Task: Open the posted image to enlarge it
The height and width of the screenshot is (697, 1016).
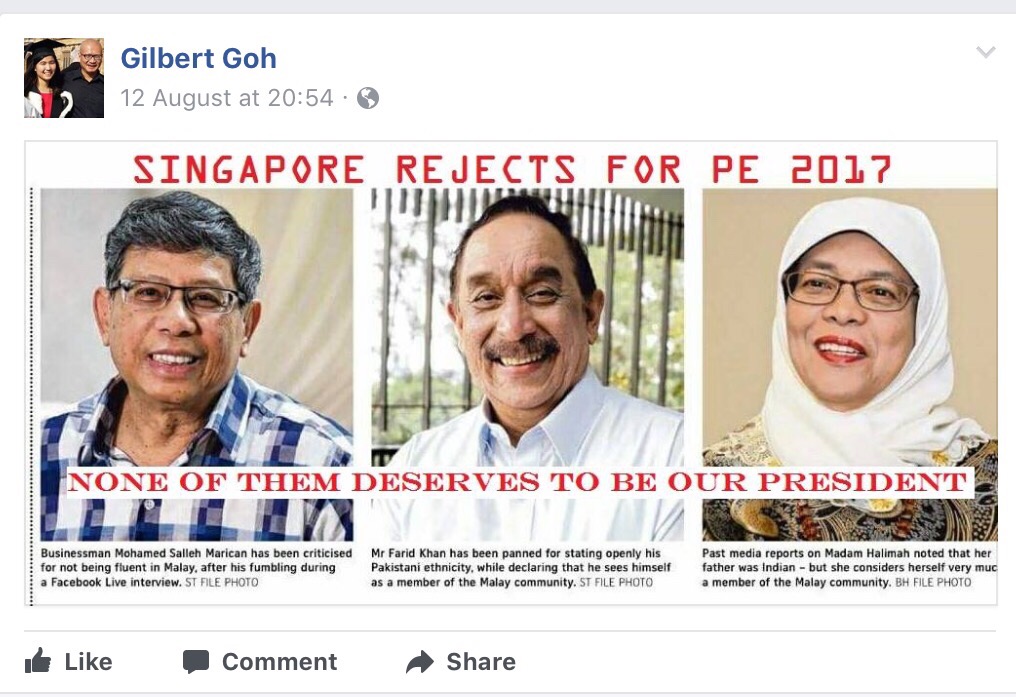Action: (x=511, y=373)
